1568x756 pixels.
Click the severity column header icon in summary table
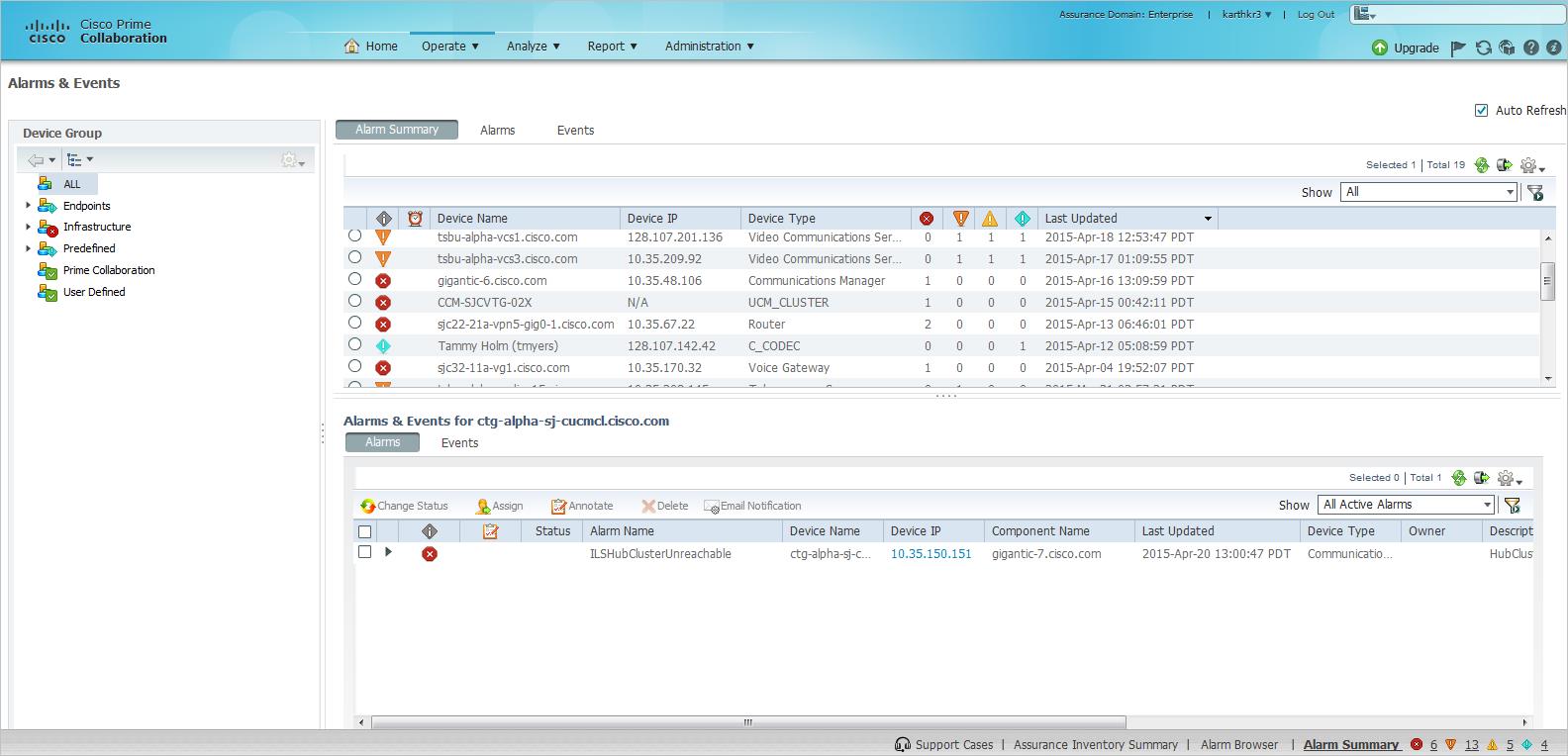click(x=384, y=219)
